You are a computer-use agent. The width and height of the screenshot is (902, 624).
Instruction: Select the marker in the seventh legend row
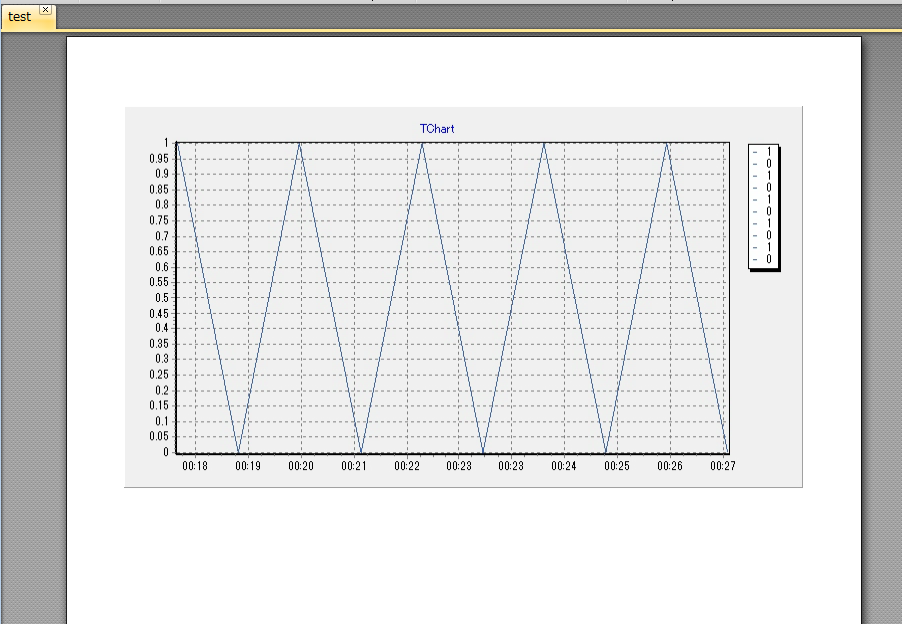click(755, 222)
